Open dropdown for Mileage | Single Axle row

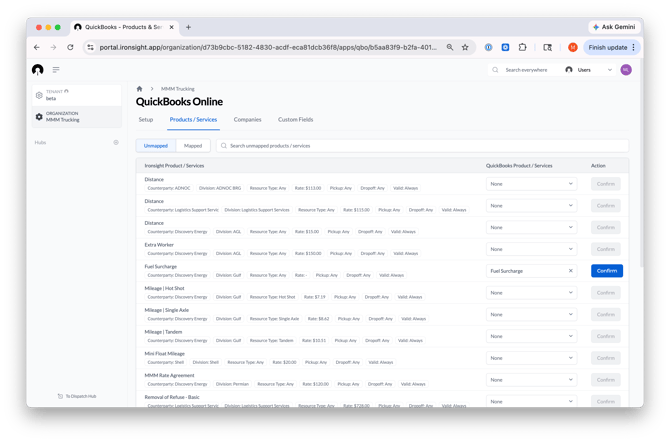coord(532,315)
